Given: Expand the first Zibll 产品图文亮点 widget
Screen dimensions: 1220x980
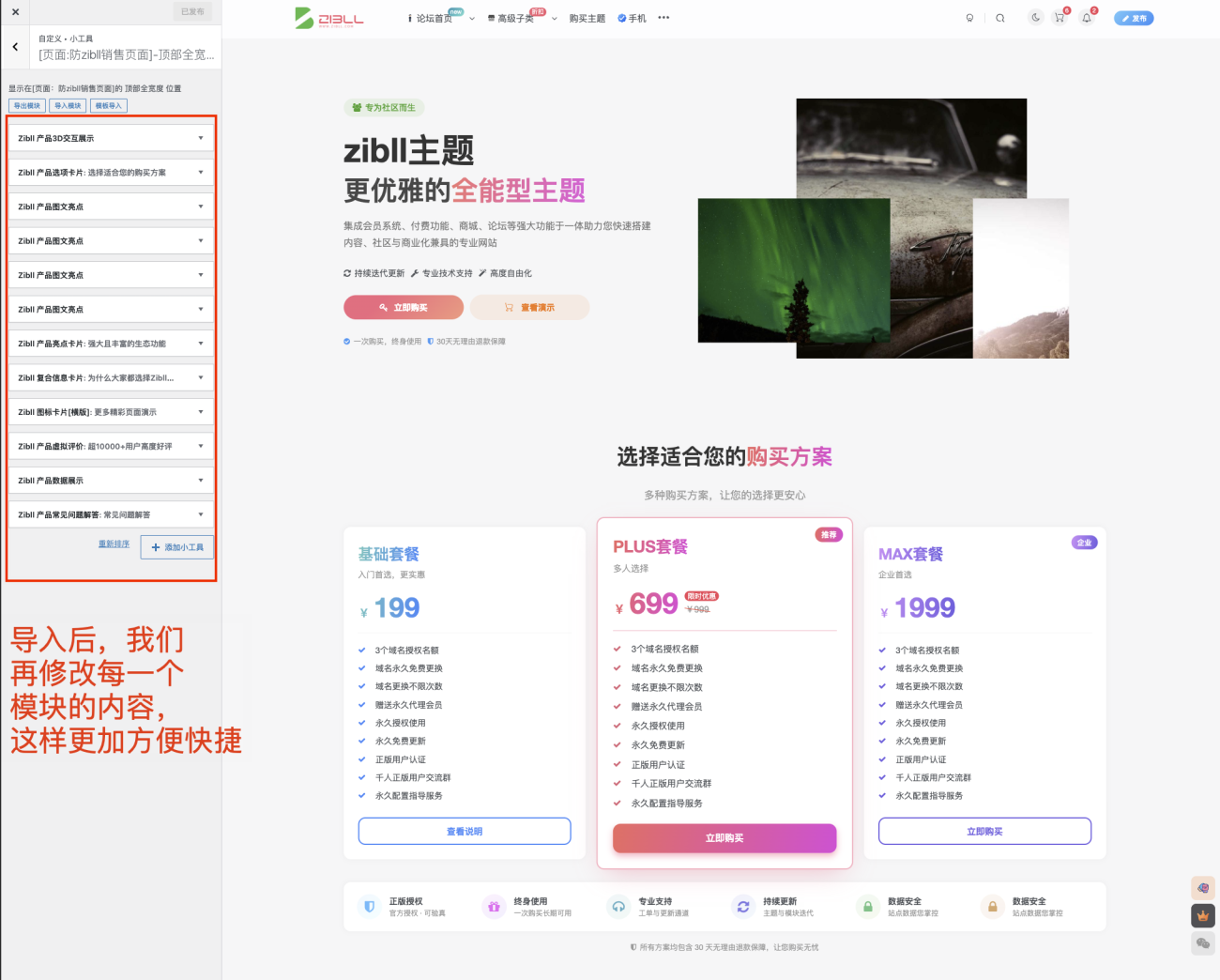Looking at the screenshot, I should click(112, 207).
